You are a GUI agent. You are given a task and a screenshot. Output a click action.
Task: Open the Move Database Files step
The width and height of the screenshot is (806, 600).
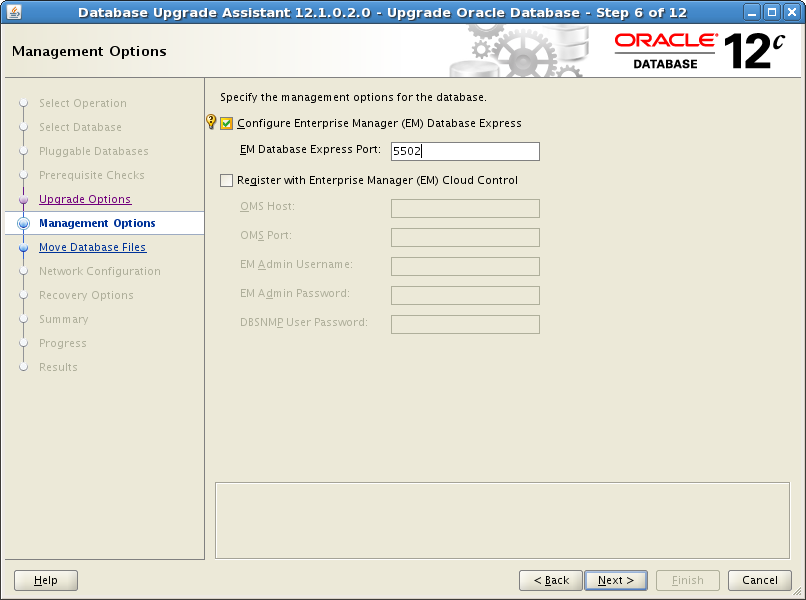pyautogui.click(x=93, y=247)
